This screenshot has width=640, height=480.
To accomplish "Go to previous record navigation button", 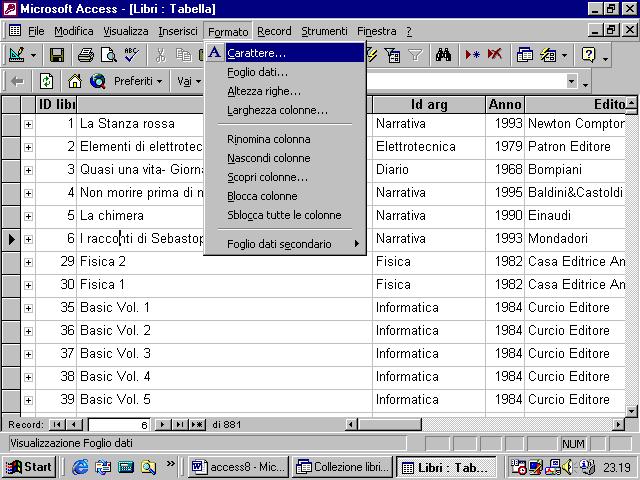I will pos(73,425).
